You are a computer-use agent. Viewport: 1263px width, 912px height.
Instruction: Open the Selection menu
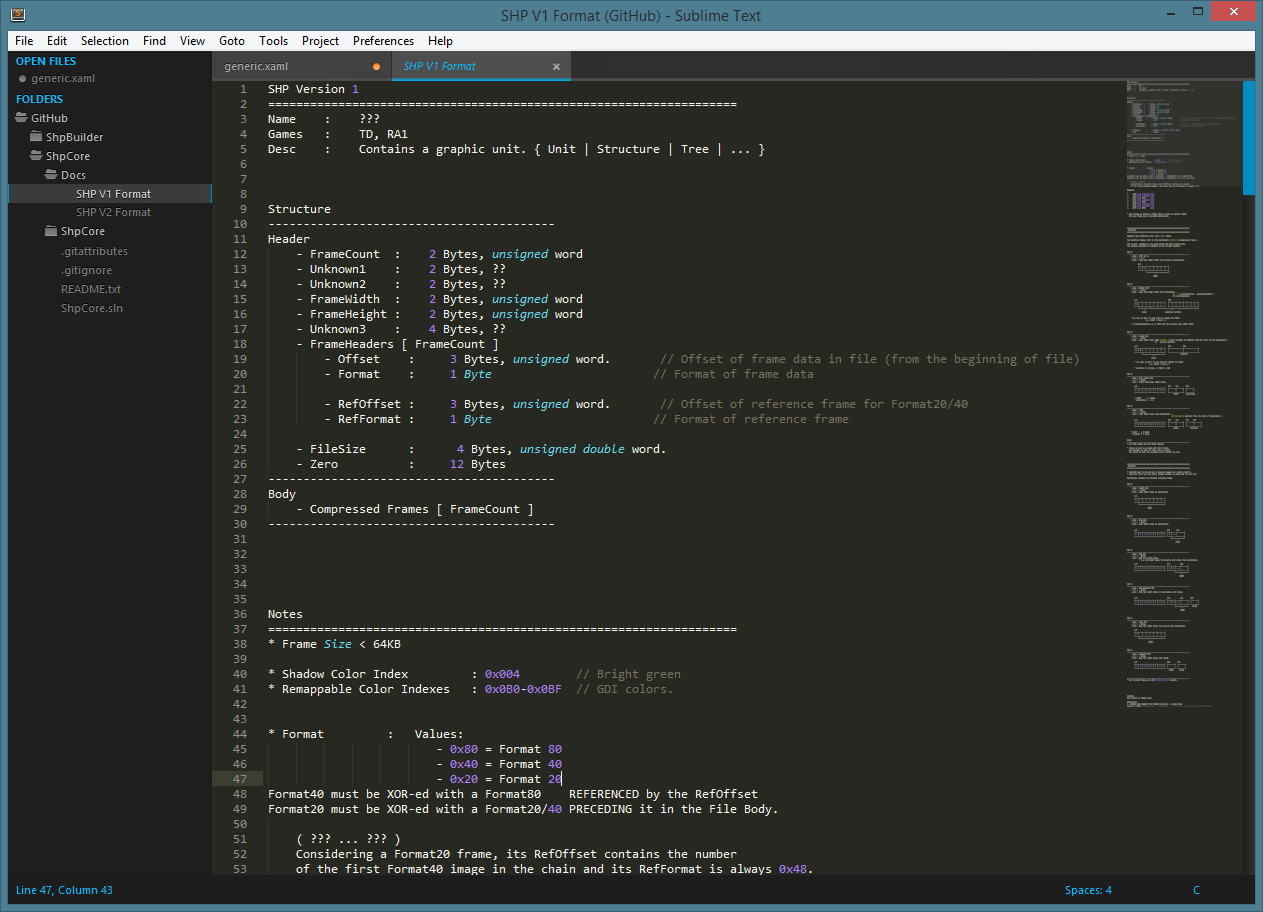tap(105, 41)
